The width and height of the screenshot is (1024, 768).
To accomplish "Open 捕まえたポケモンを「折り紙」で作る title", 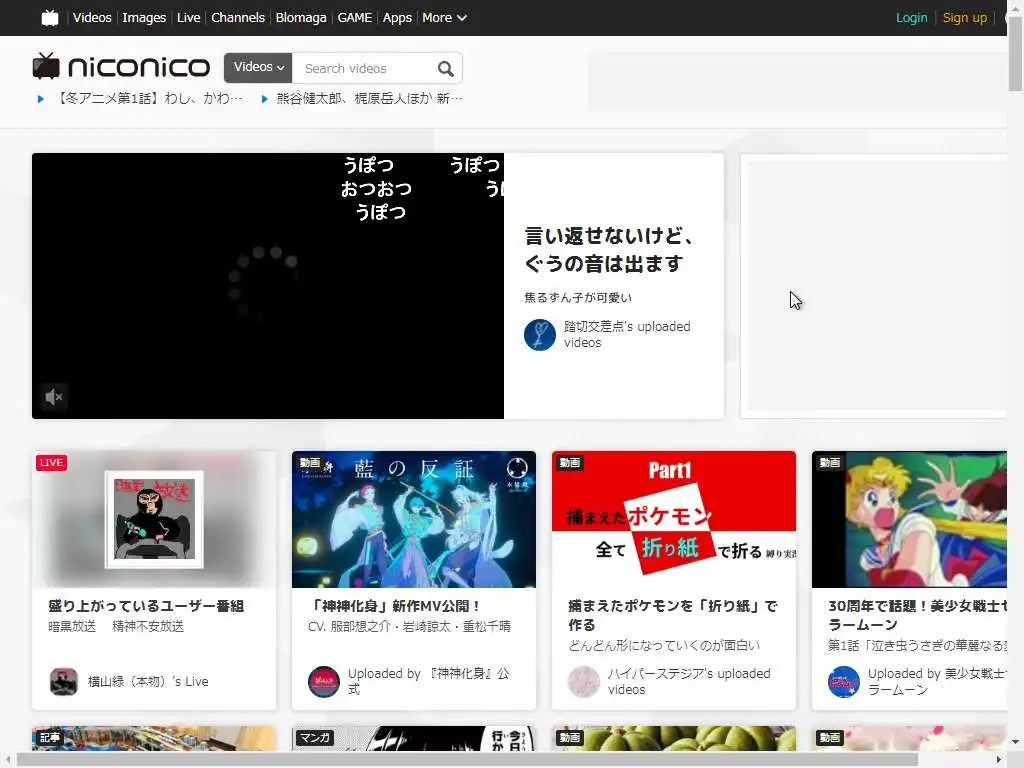I will 673,615.
